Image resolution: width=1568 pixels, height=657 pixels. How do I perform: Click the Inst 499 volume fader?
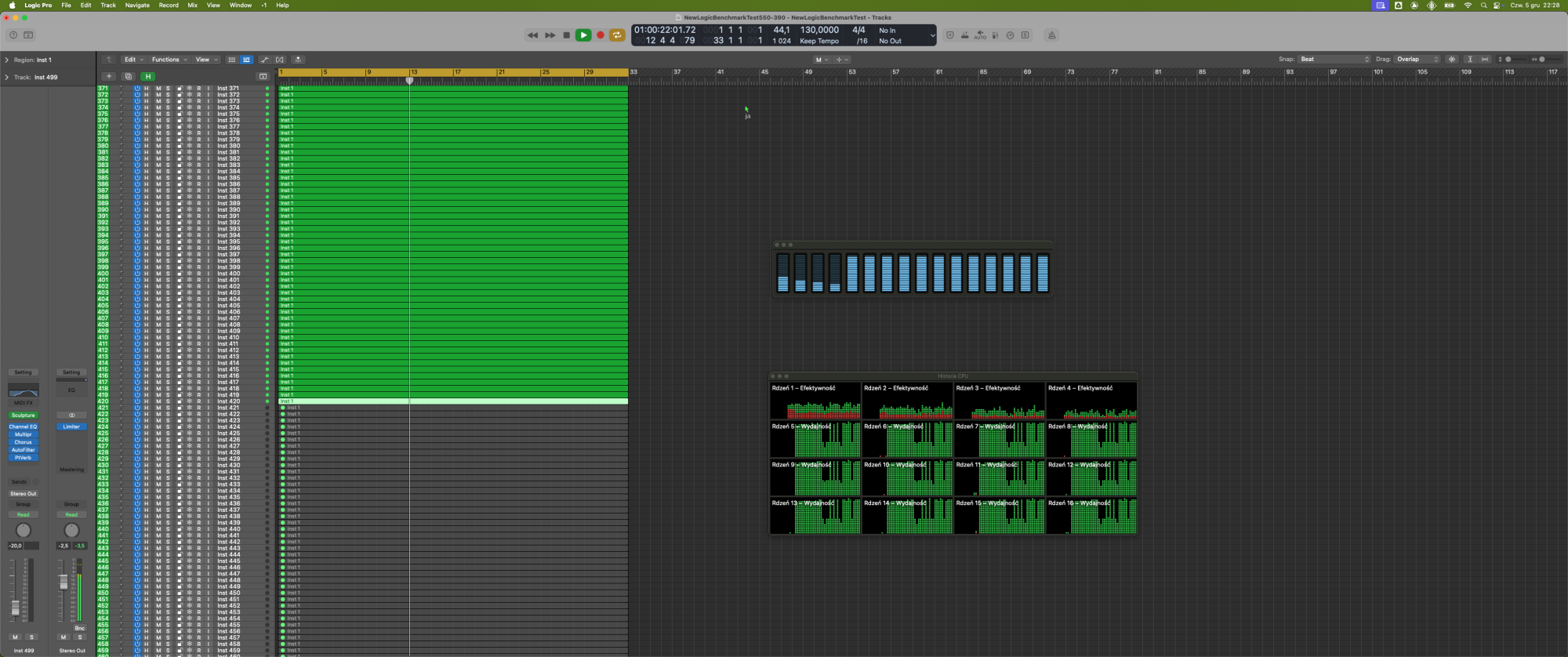click(15, 608)
